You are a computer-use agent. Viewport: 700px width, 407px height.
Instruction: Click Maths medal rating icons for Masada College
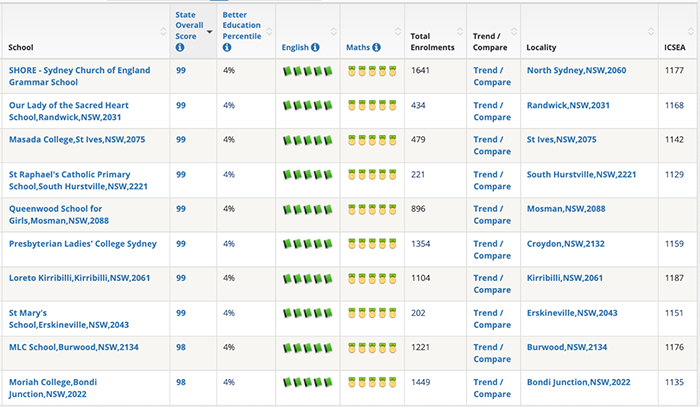click(372, 141)
